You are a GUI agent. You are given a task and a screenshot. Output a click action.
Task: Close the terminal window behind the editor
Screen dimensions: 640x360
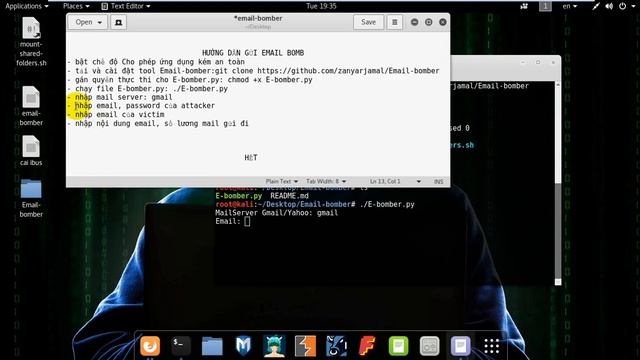click(x=553, y=62)
